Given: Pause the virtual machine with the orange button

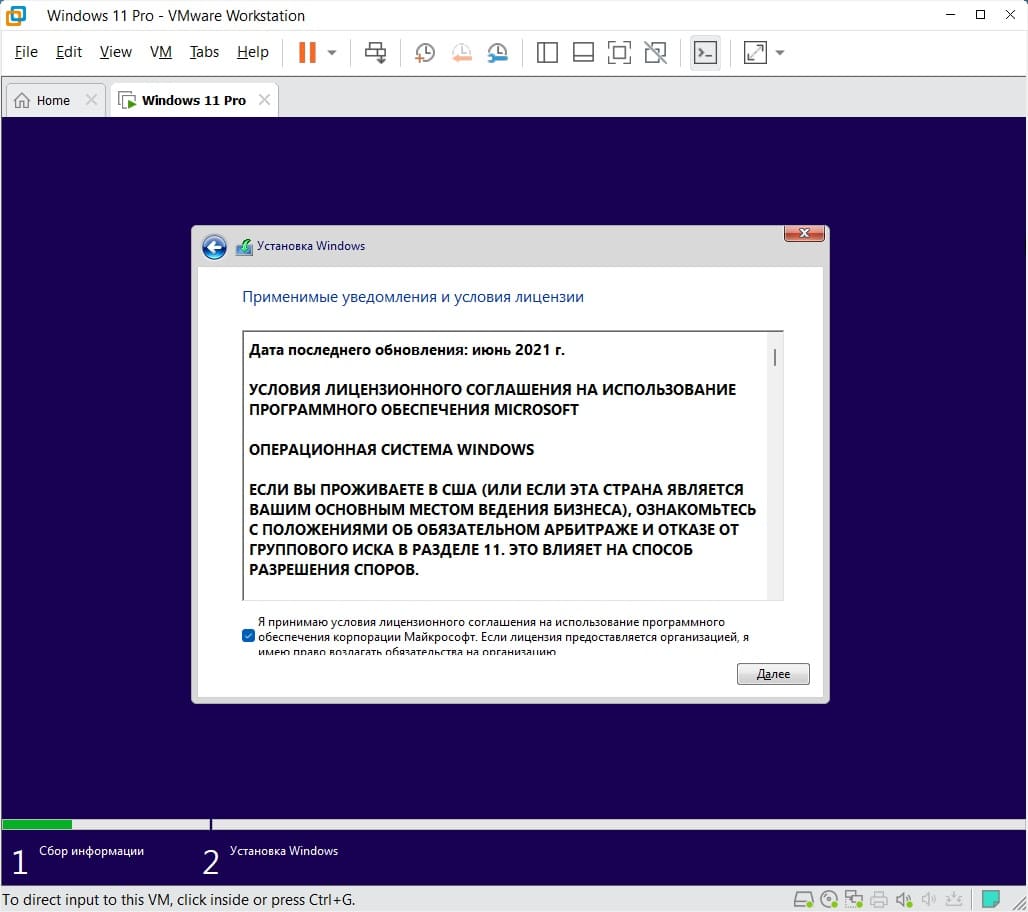Looking at the screenshot, I should click(307, 52).
